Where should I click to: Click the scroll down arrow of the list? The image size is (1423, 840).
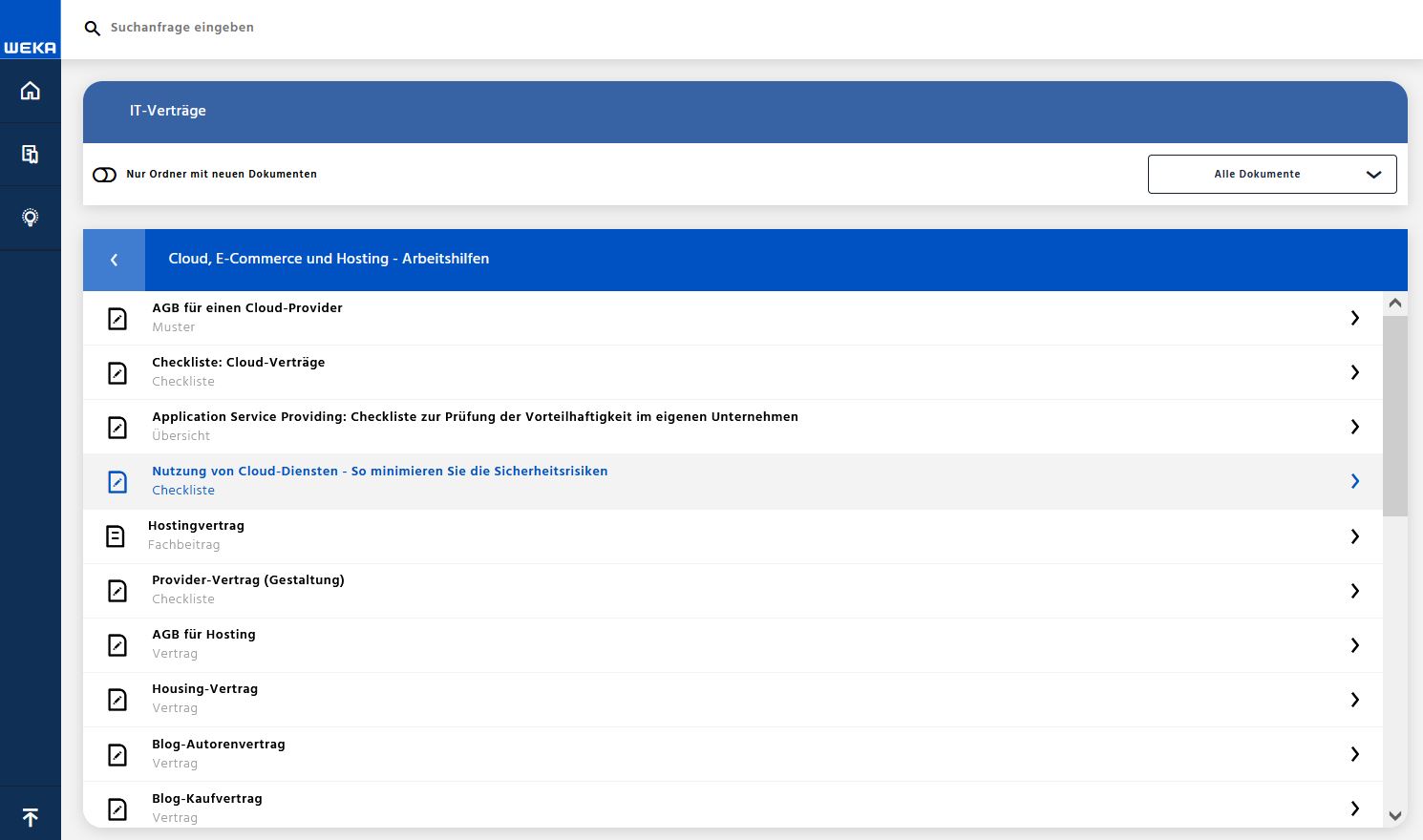pos(1394,816)
